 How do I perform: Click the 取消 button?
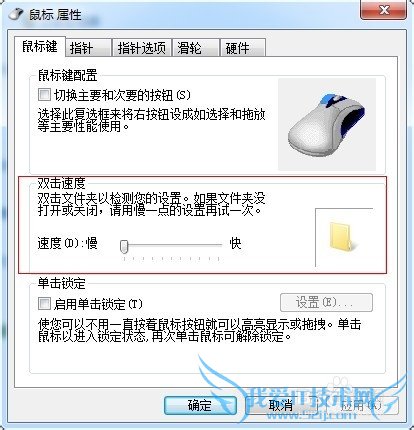click(280, 405)
